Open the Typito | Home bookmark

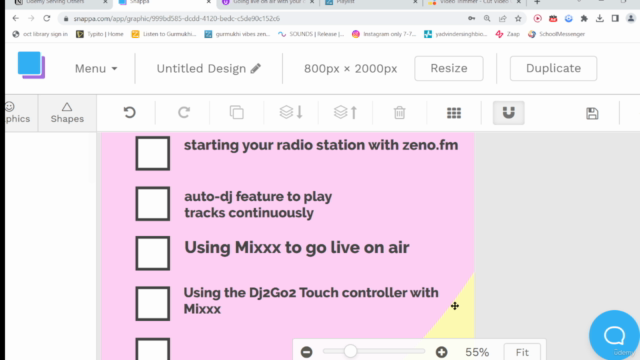(x=100, y=34)
